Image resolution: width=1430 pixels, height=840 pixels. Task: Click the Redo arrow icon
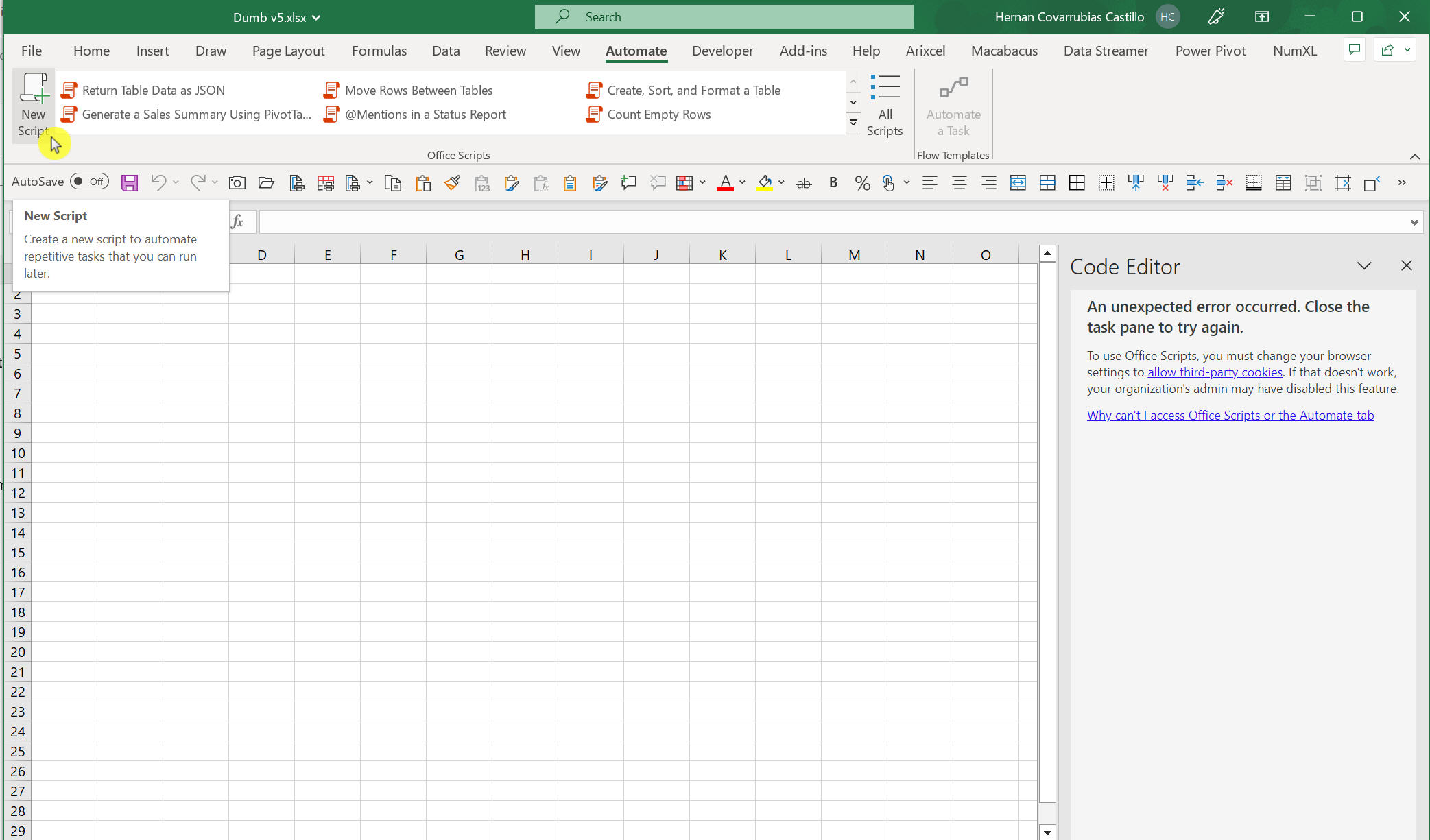[198, 182]
